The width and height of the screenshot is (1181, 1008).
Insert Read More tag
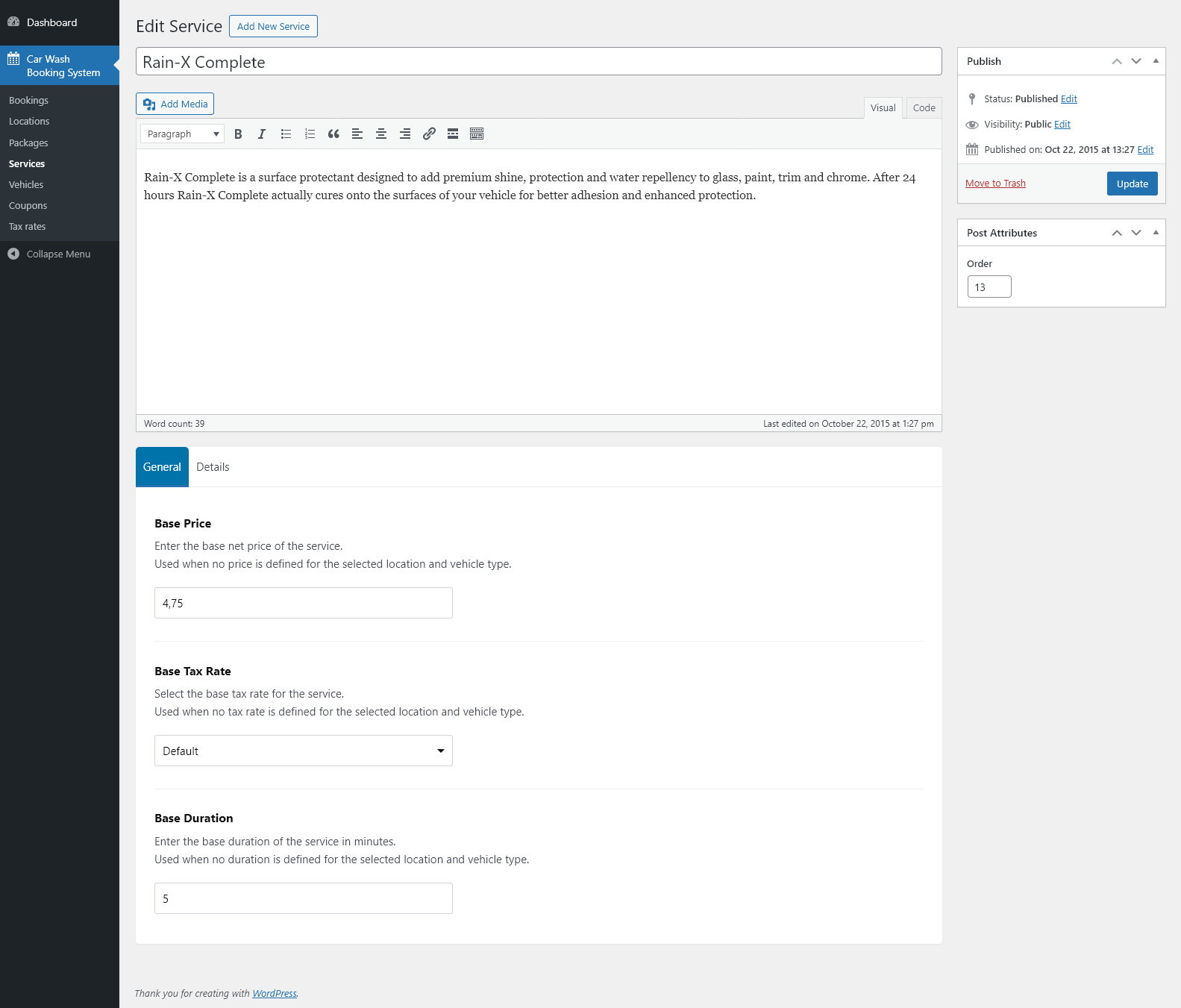pos(453,134)
